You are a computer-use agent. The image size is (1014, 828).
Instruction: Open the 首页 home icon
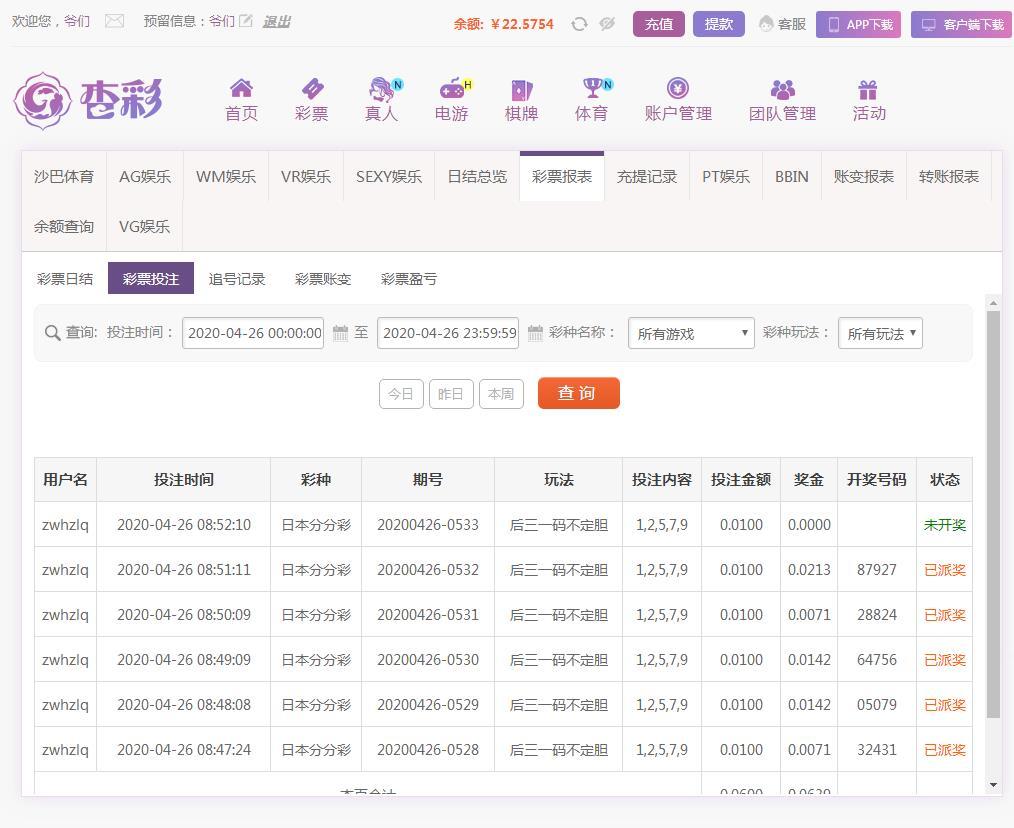pos(241,100)
